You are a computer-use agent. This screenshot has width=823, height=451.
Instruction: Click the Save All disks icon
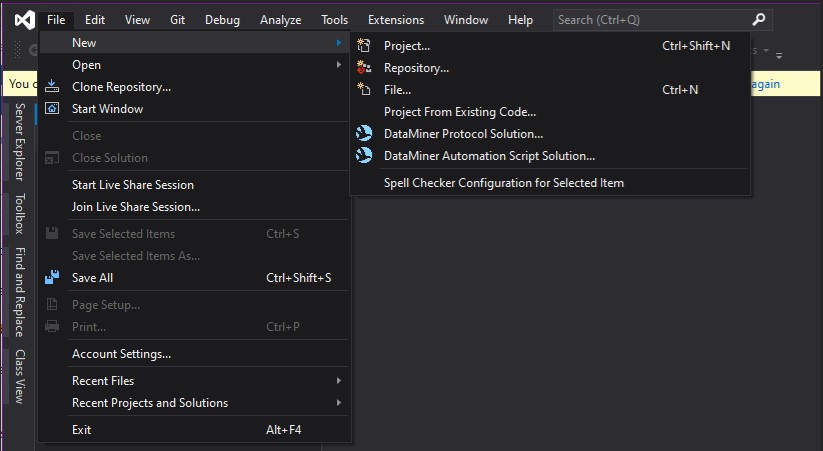pos(52,277)
